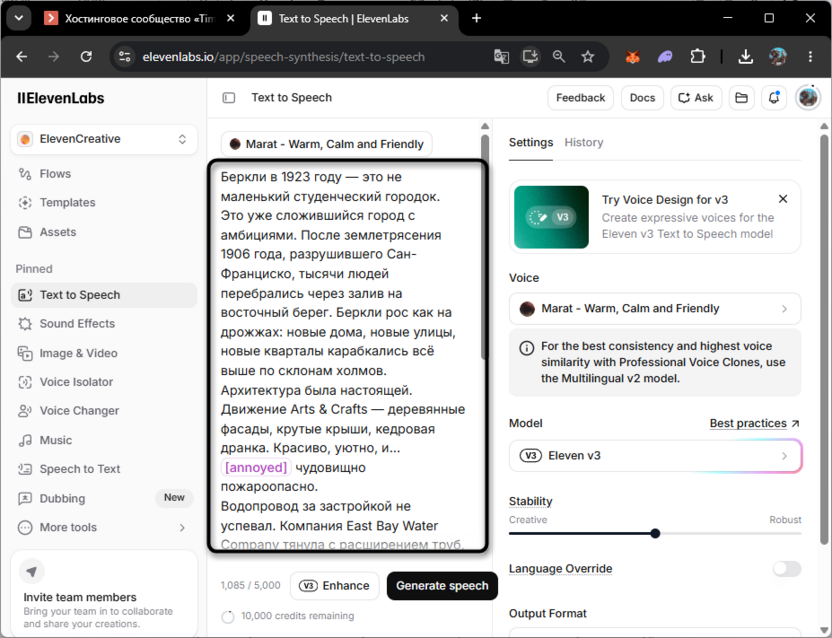
Task: Open the Extensions puzzle menu
Action: click(x=698, y=56)
